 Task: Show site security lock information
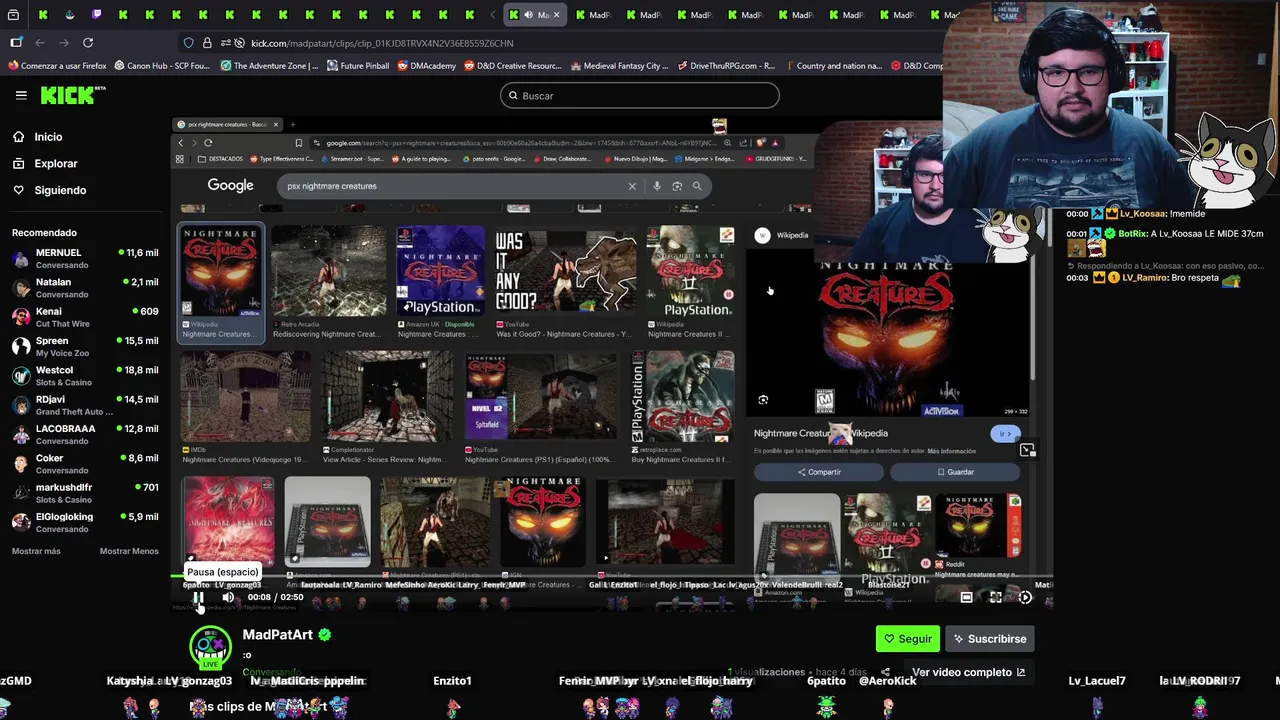coord(207,43)
